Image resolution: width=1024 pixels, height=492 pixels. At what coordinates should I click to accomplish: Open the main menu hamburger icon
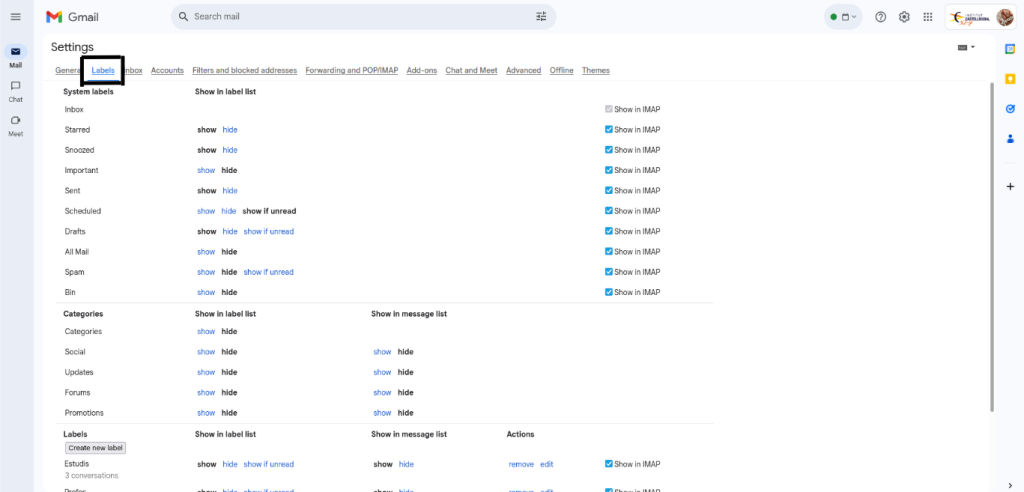click(15, 17)
